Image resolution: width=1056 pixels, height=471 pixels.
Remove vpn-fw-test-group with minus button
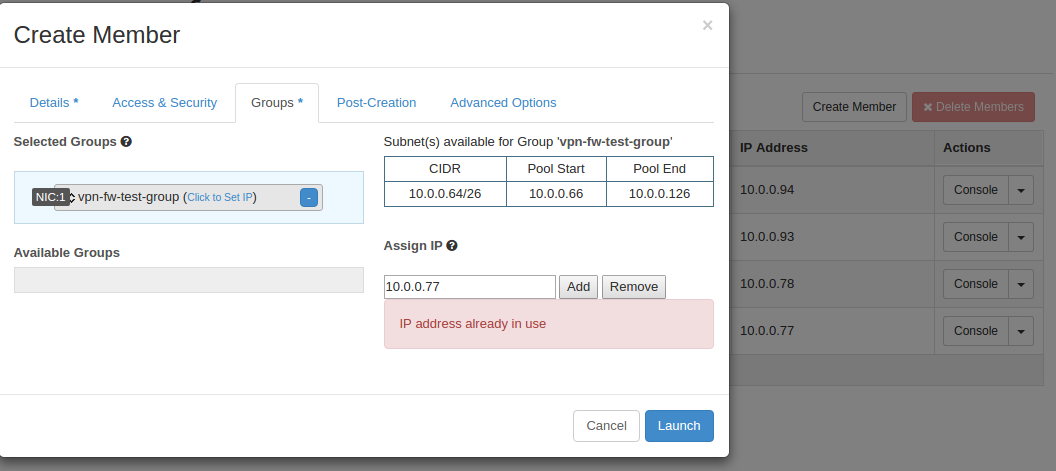pos(308,197)
